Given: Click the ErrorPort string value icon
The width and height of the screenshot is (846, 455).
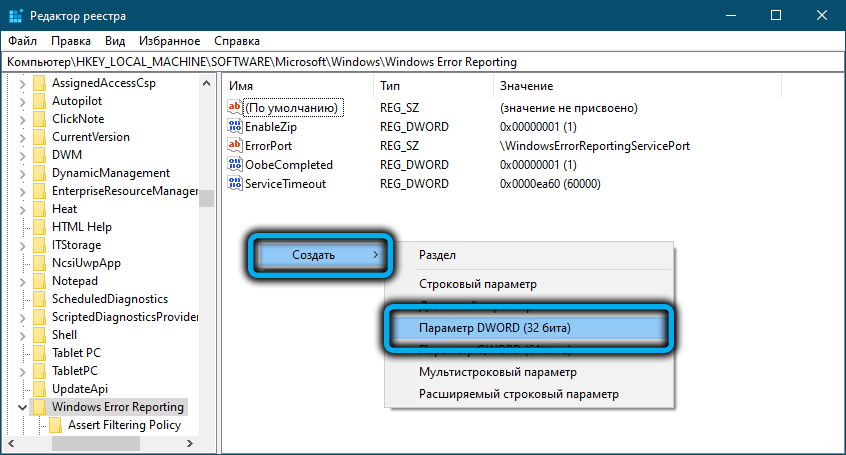Looking at the screenshot, I should [x=236, y=146].
